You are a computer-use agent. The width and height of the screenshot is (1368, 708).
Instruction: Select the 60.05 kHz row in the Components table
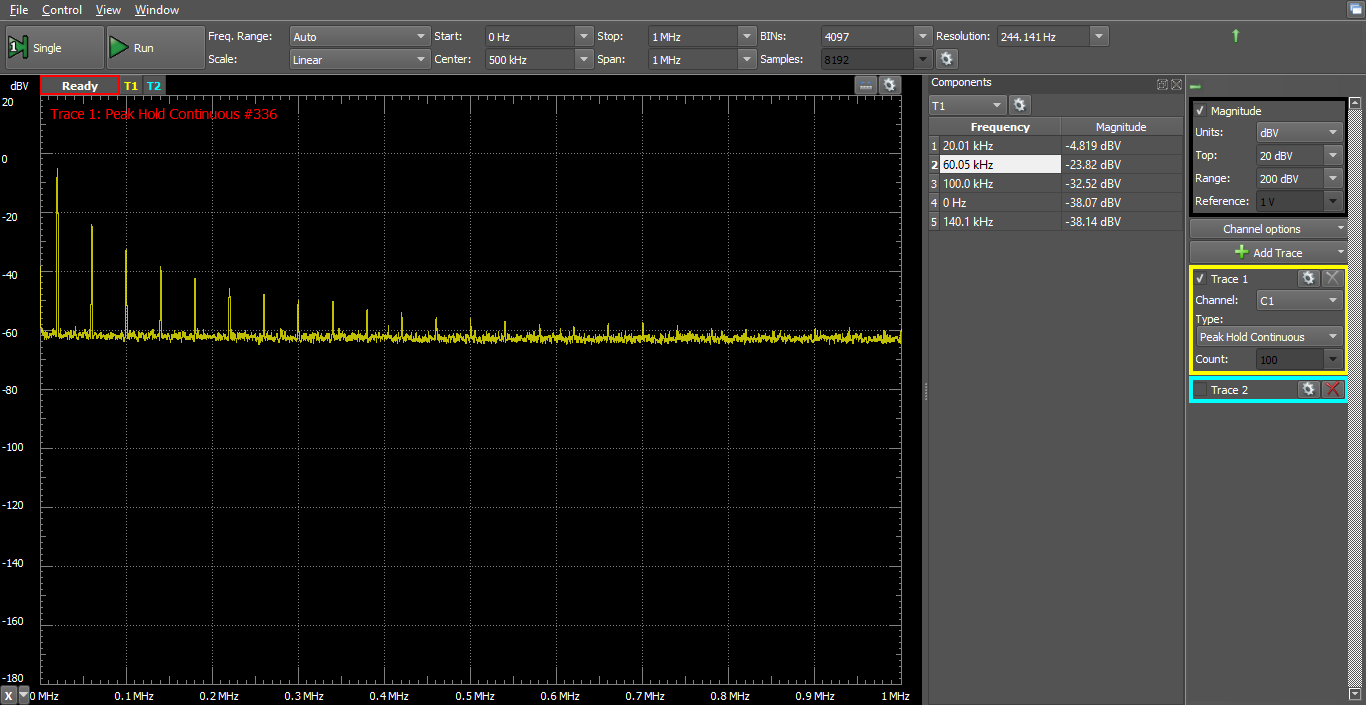1000,164
